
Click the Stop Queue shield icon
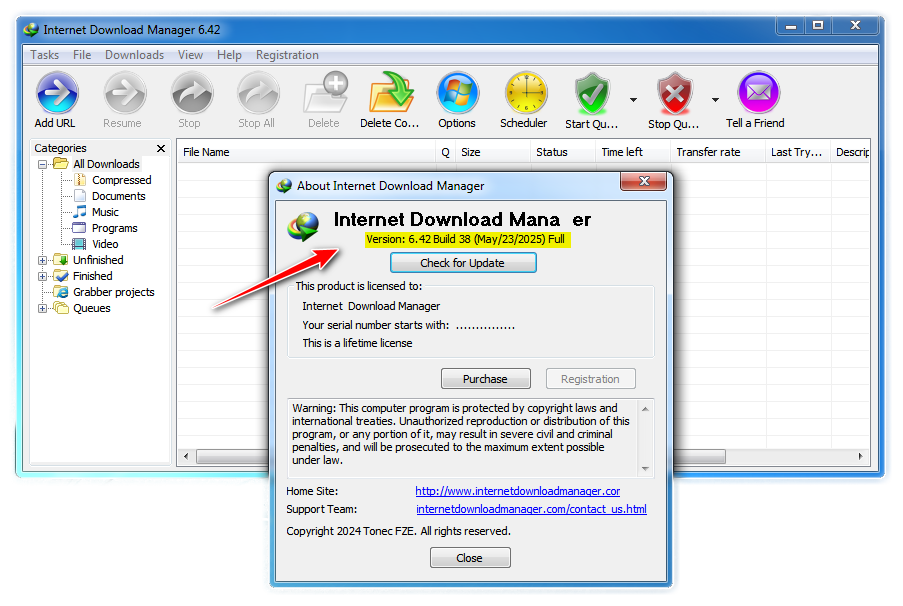pyautogui.click(x=674, y=94)
